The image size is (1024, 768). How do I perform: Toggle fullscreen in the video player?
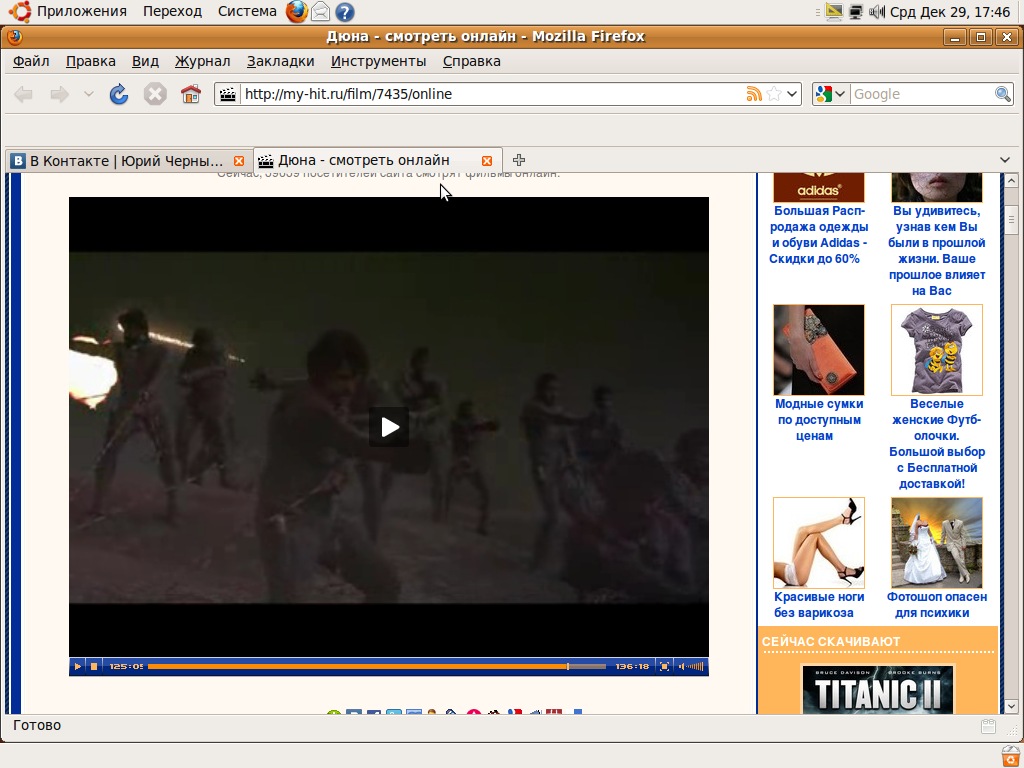click(x=664, y=666)
